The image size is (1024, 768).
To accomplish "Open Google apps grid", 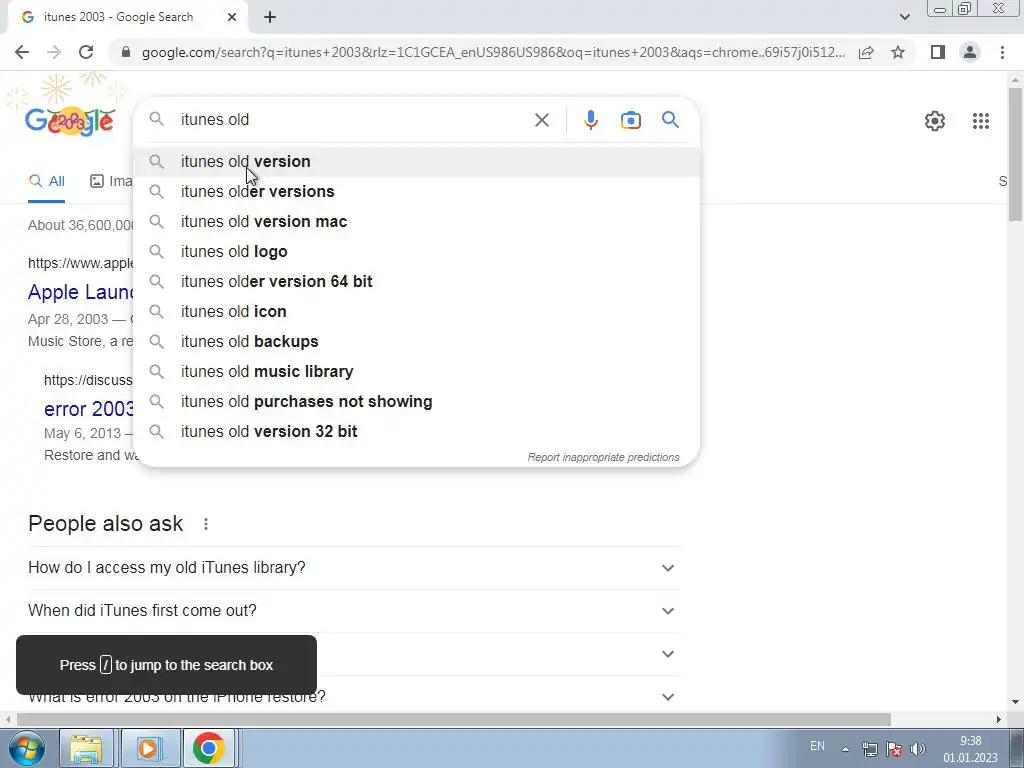I will [x=980, y=121].
